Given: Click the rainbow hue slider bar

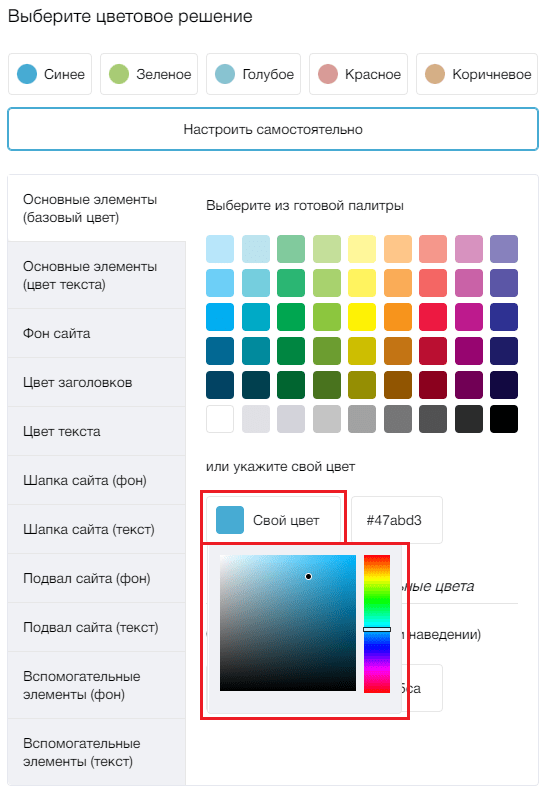Looking at the screenshot, I should pos(377,623).
